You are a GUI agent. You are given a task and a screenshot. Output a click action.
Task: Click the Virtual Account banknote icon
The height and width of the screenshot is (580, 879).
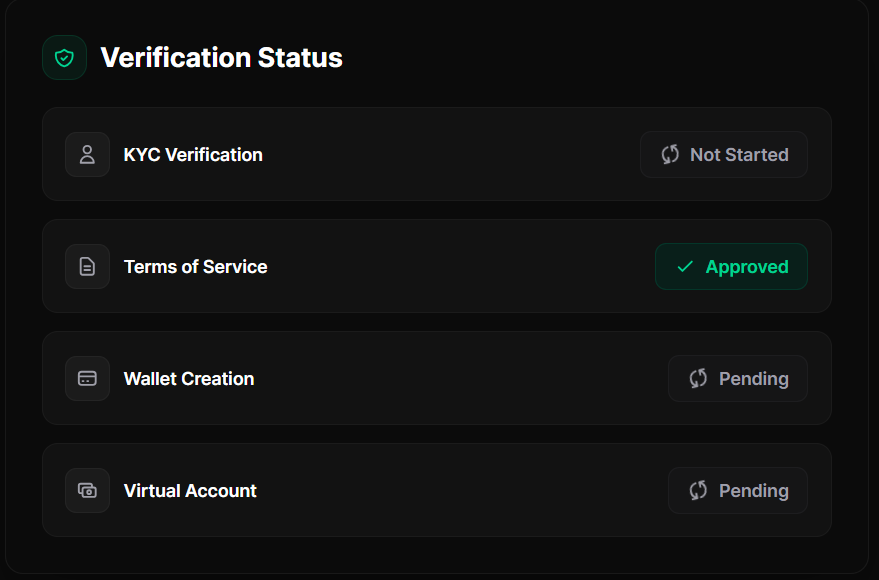coord(87,490)
